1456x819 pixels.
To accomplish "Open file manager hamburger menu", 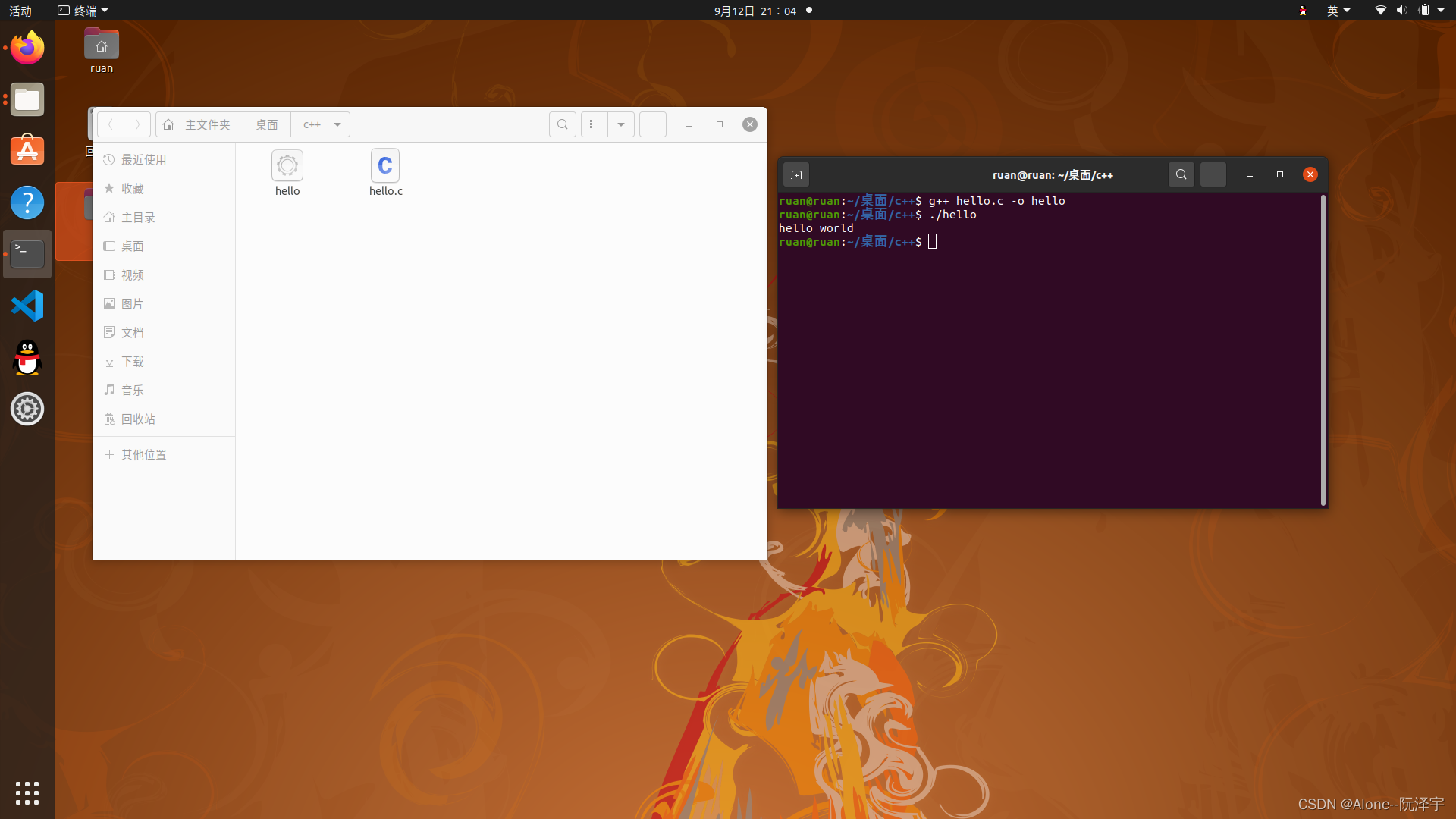I will pos(653,124).
